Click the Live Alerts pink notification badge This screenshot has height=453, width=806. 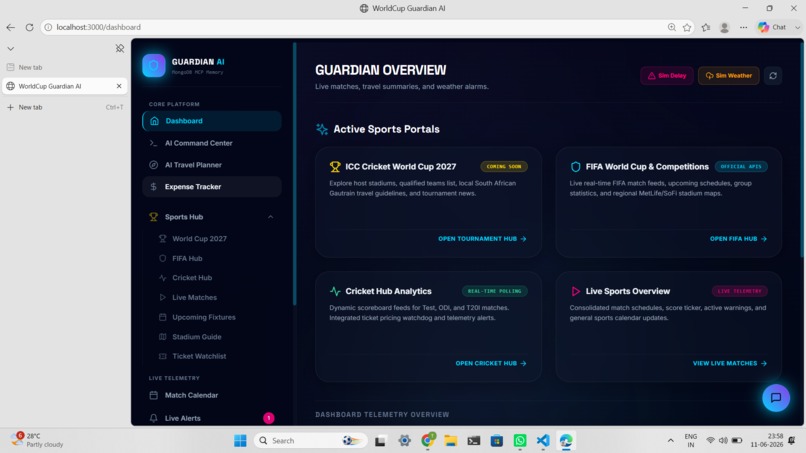tap(268, 418)
